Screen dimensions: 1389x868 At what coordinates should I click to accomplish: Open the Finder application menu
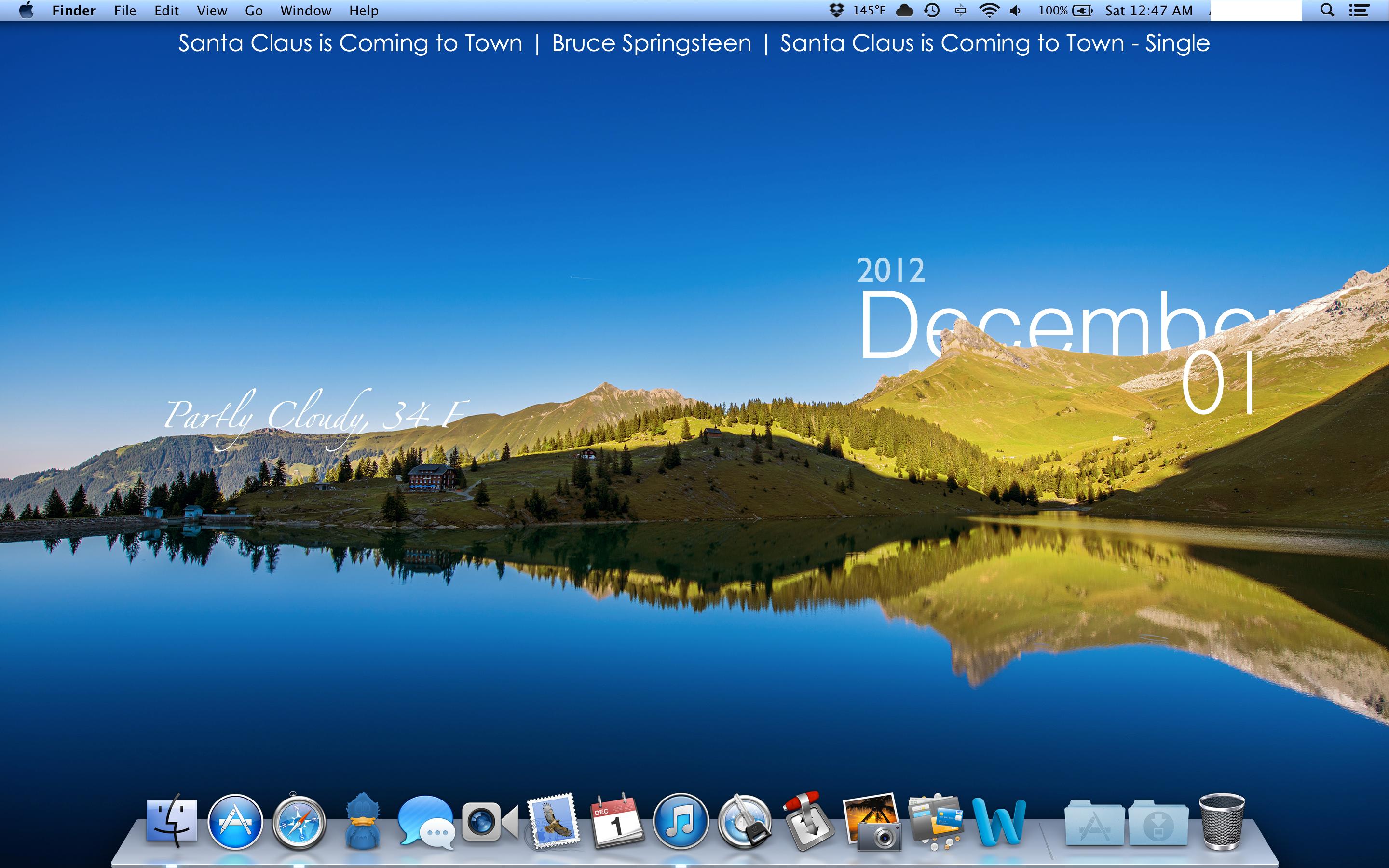click(73, 10)
